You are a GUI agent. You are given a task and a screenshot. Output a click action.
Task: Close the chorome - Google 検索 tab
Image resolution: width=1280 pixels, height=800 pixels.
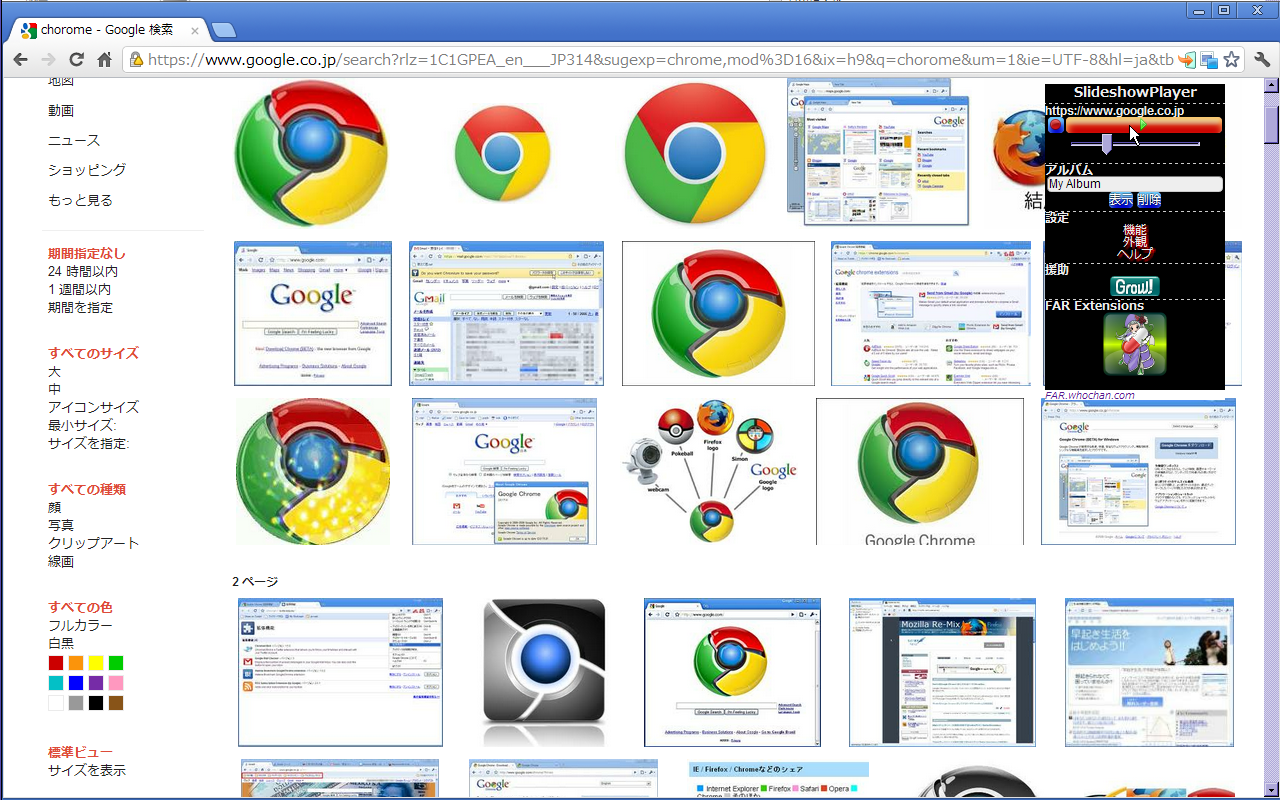tap(195, 31)
